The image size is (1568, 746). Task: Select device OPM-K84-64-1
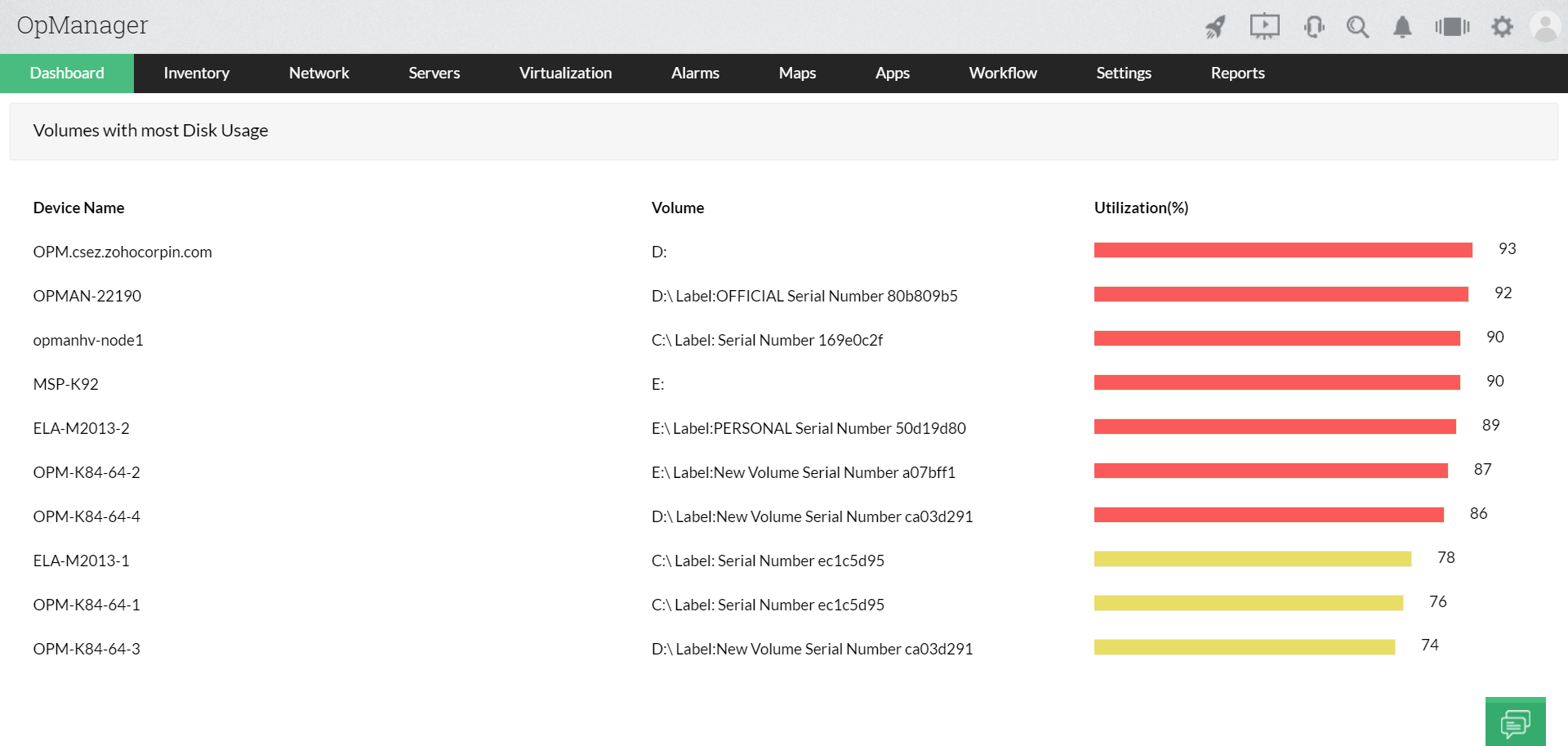click(87, 605)
